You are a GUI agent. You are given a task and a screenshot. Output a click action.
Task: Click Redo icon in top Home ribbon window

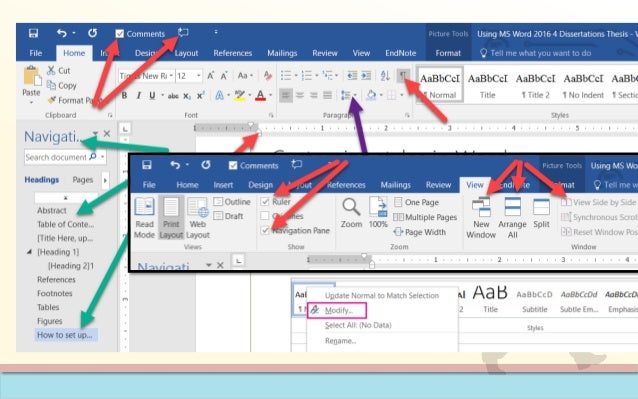click(92, 33)
